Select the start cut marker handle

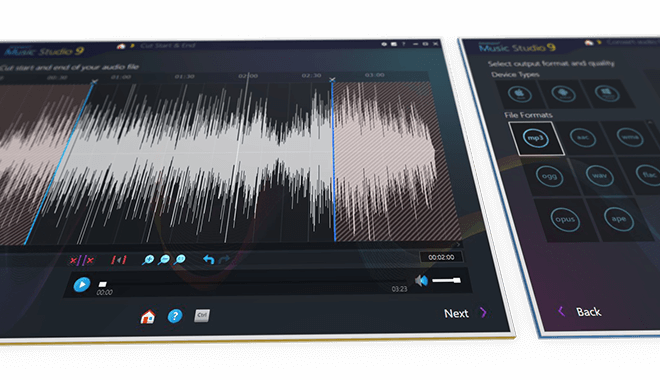pos(94,82)
